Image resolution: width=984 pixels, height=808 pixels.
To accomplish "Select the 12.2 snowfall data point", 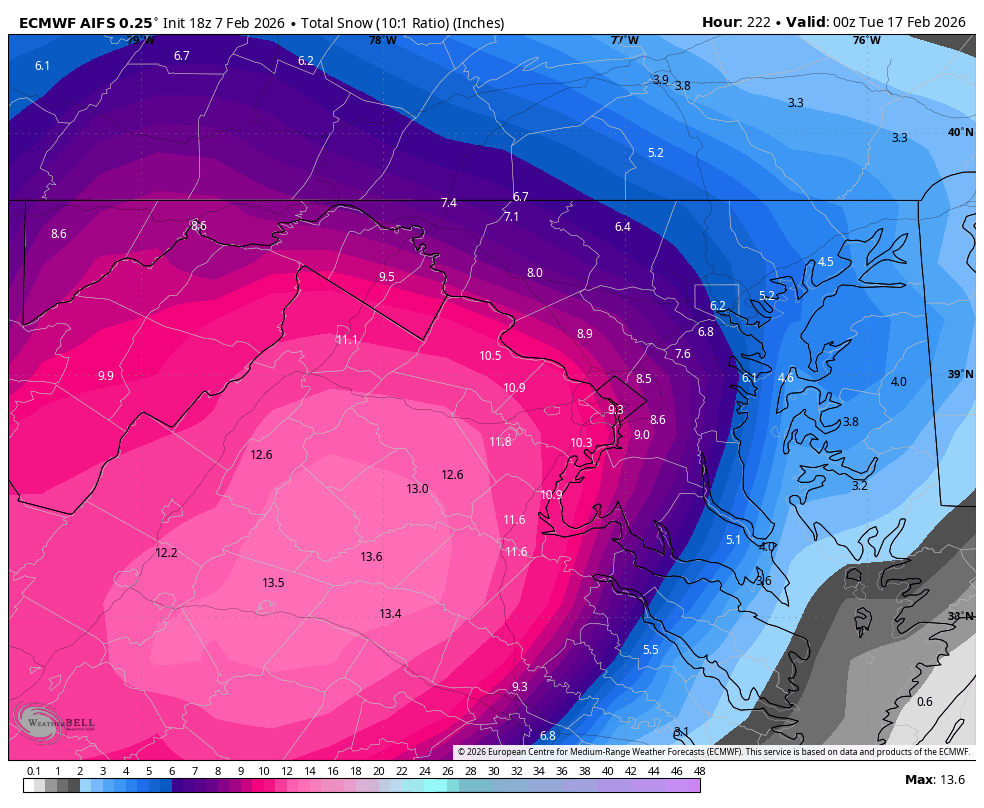I will (x=166, y=553).
